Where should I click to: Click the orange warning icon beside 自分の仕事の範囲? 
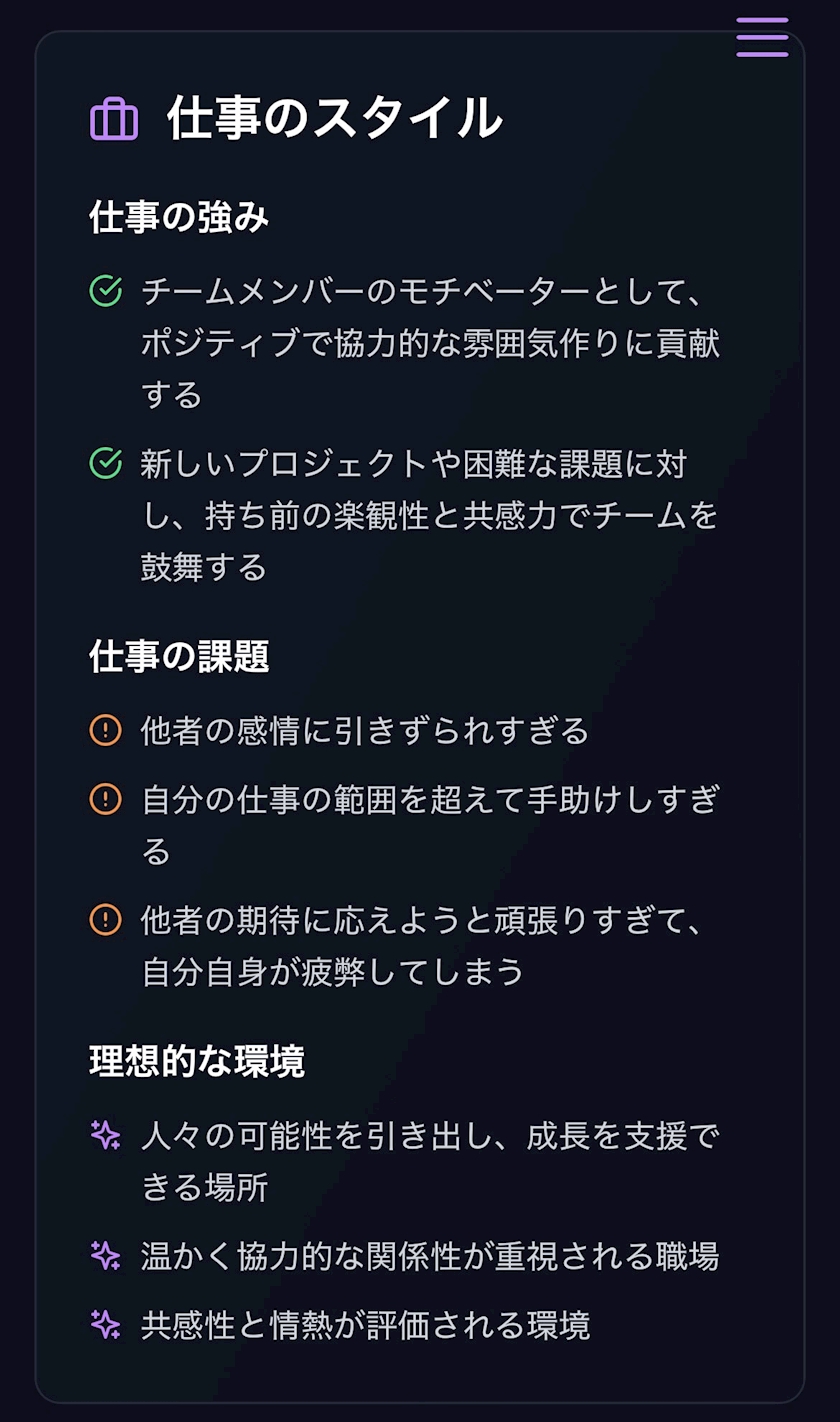point(105,799)
